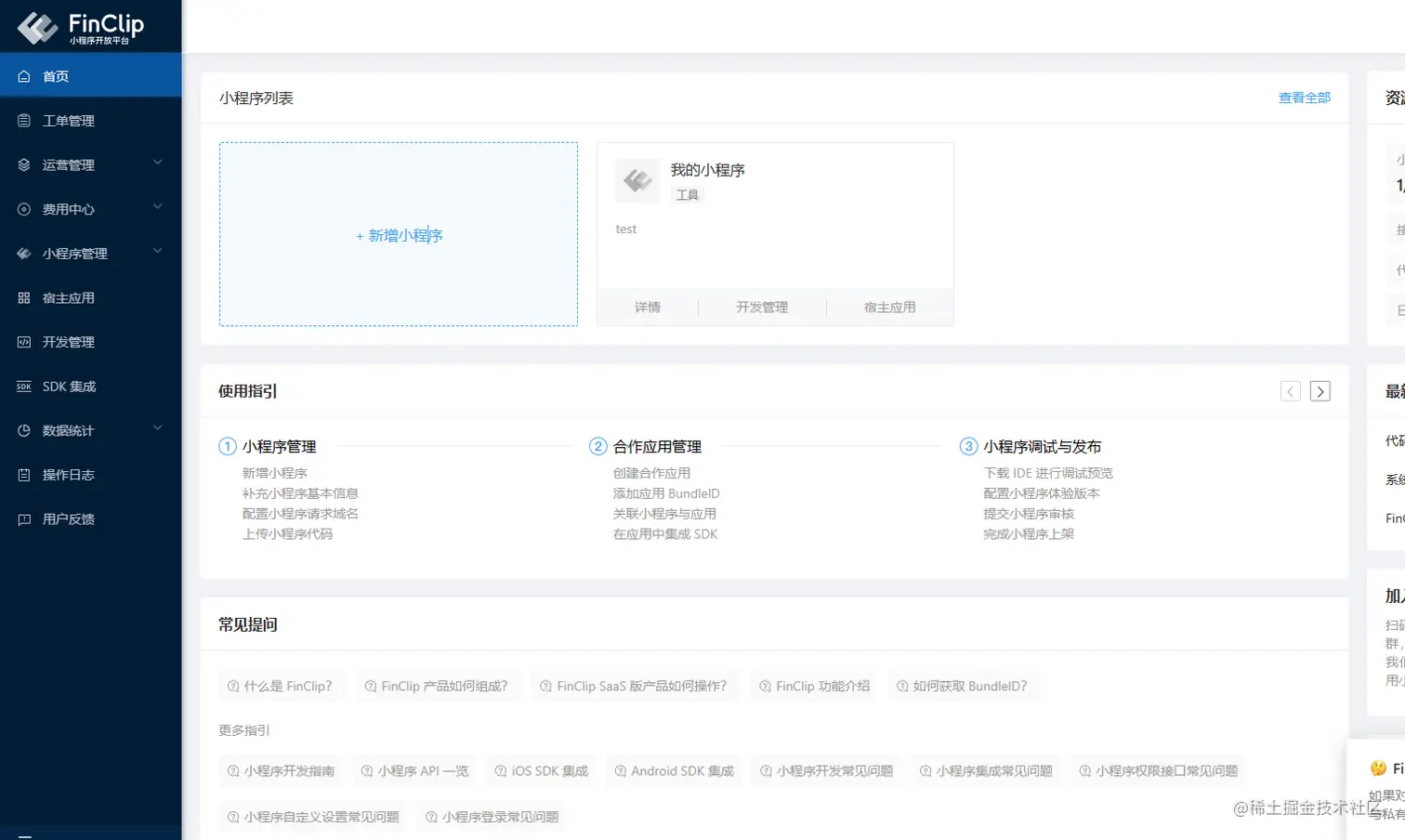Open 开发管理 on 我的小程序 card
This screenshot has height=840, width=1405.
(x=762, y=308)
